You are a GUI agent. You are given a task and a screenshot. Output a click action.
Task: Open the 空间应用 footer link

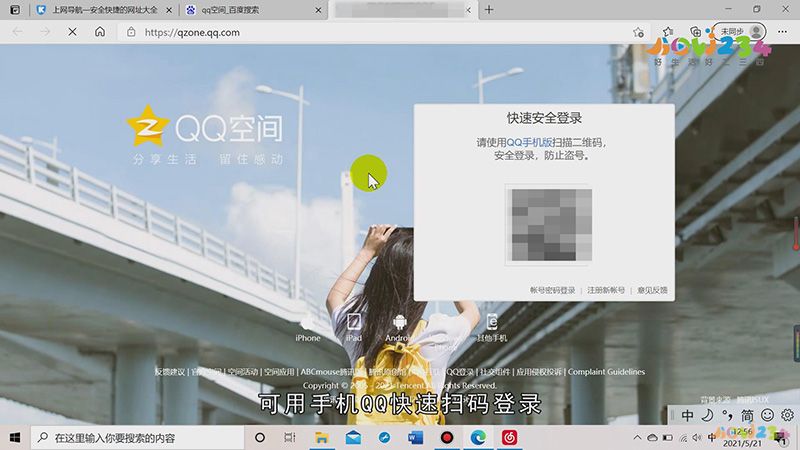pyautogui.click(x=279, y=372)
